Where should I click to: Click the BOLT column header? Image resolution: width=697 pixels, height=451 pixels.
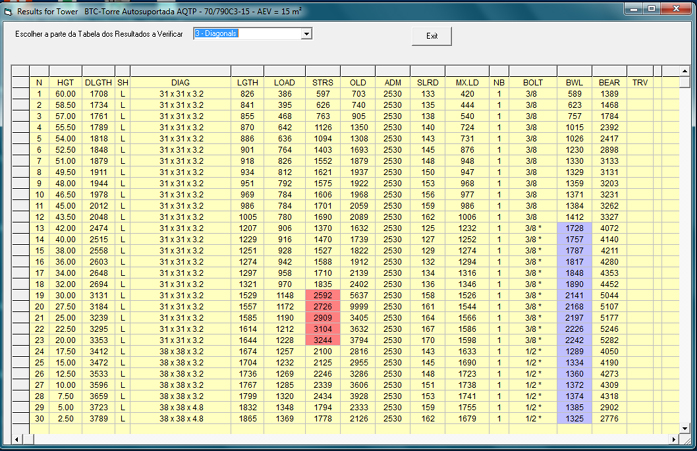(x=532, y=82)
